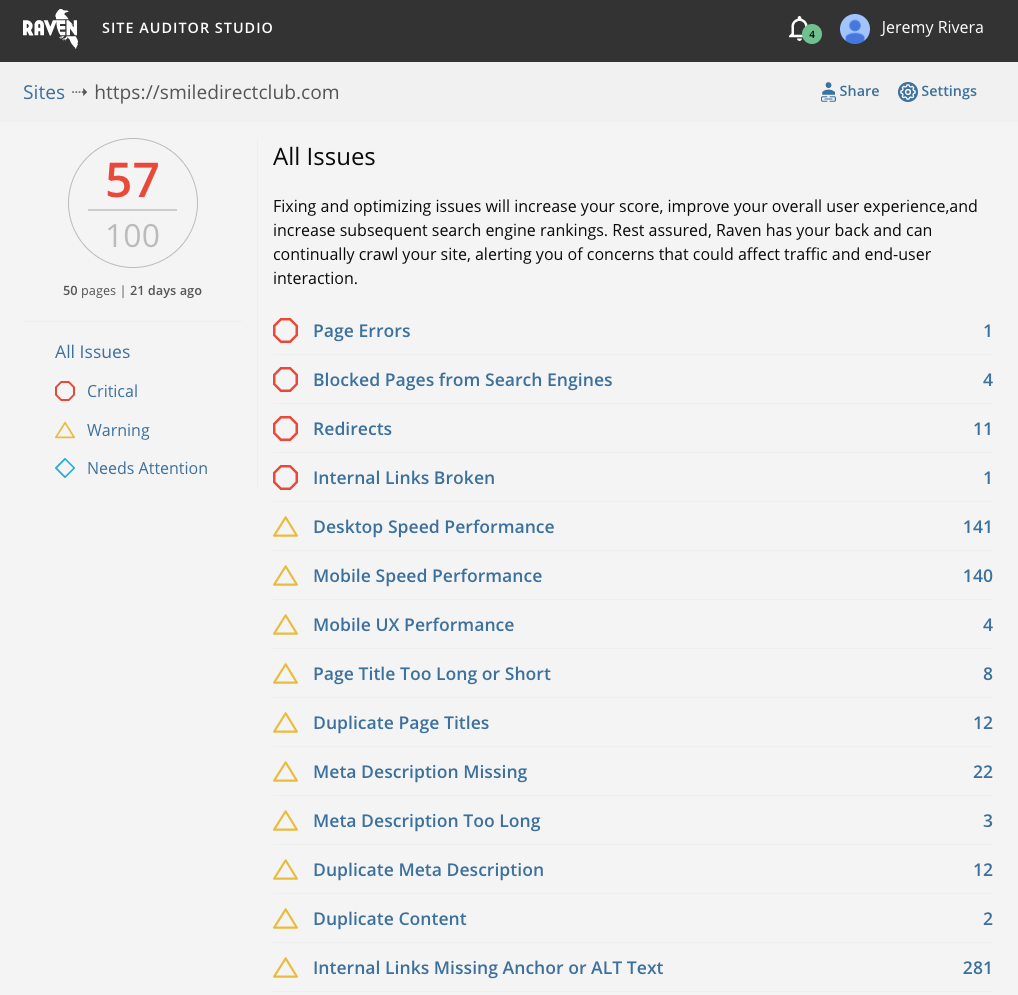Open Duplicate Meta Description

[428, 870]
